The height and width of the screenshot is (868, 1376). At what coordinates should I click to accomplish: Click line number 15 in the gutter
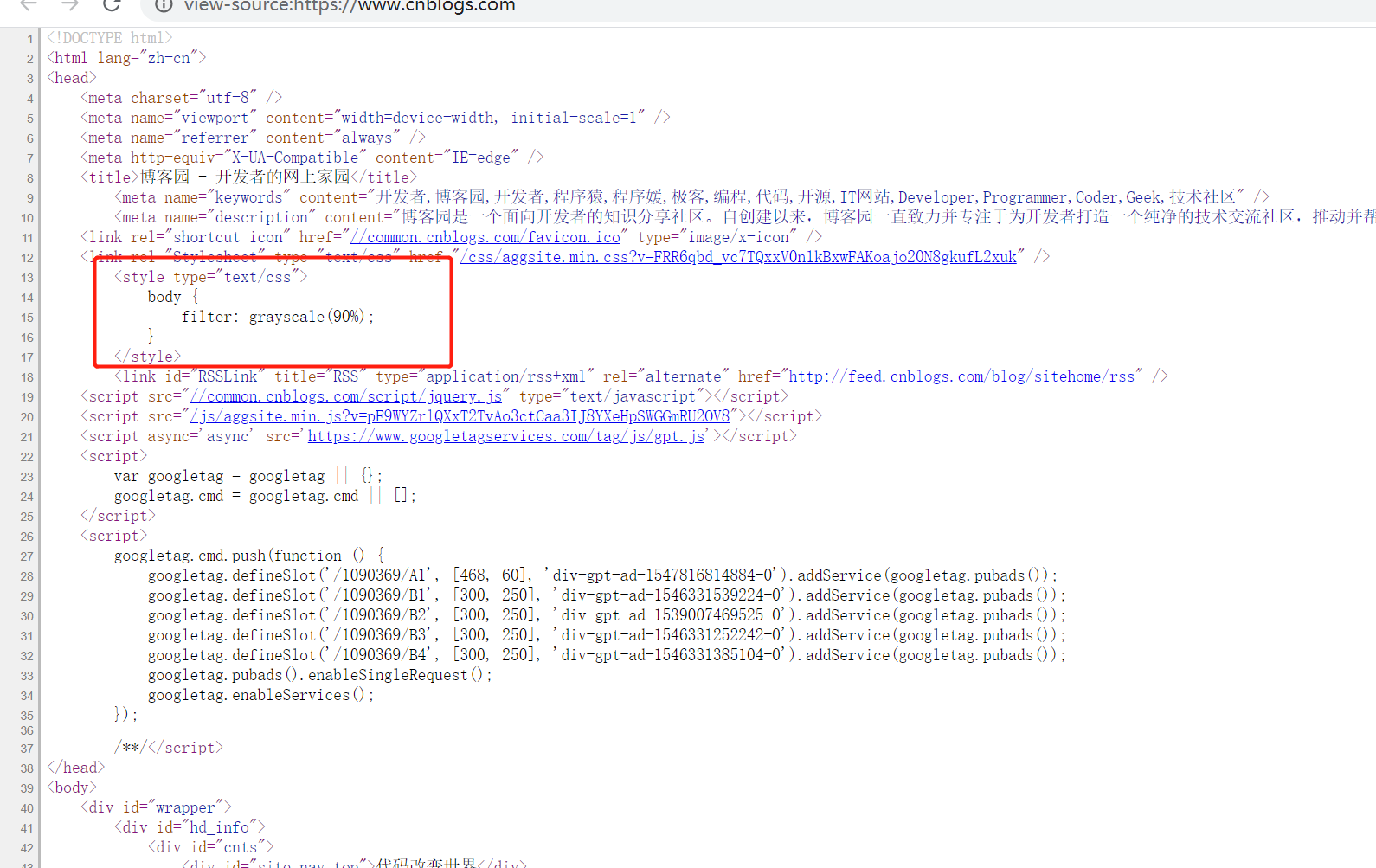click(x=28, y=318)
